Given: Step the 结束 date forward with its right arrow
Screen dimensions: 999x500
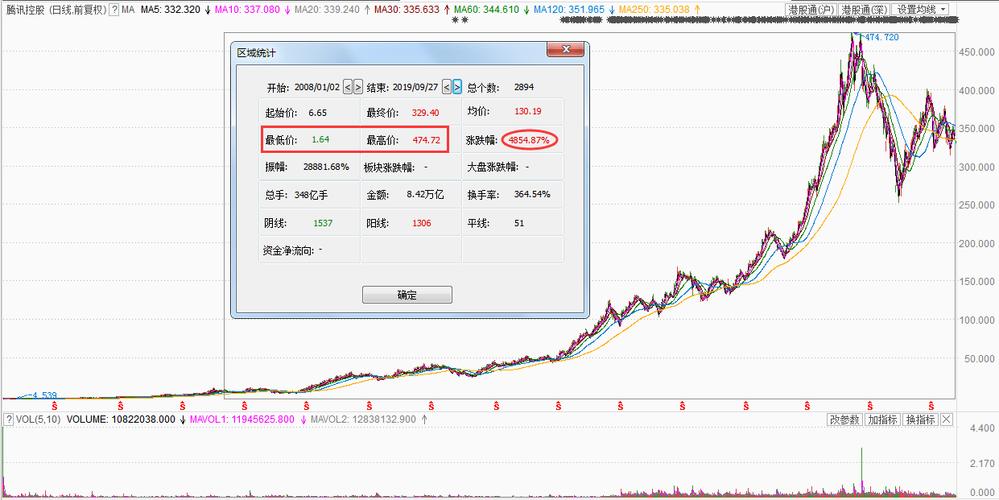Looking at the screenshot, I should (457, 87).
